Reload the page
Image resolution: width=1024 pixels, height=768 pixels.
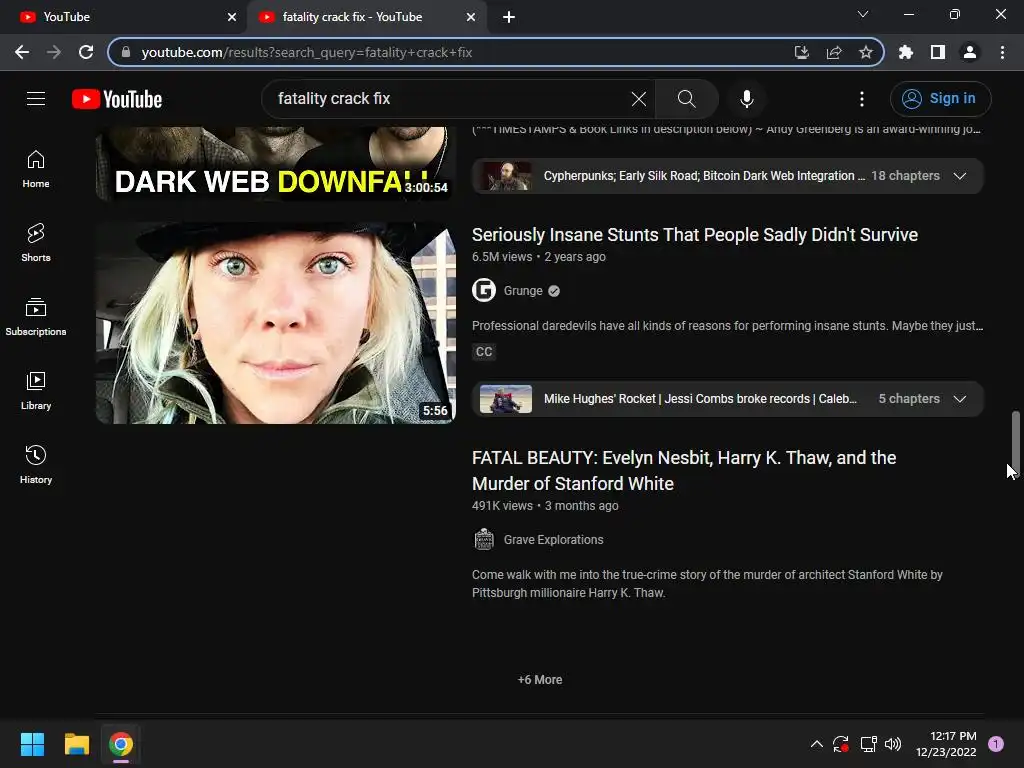86,52
